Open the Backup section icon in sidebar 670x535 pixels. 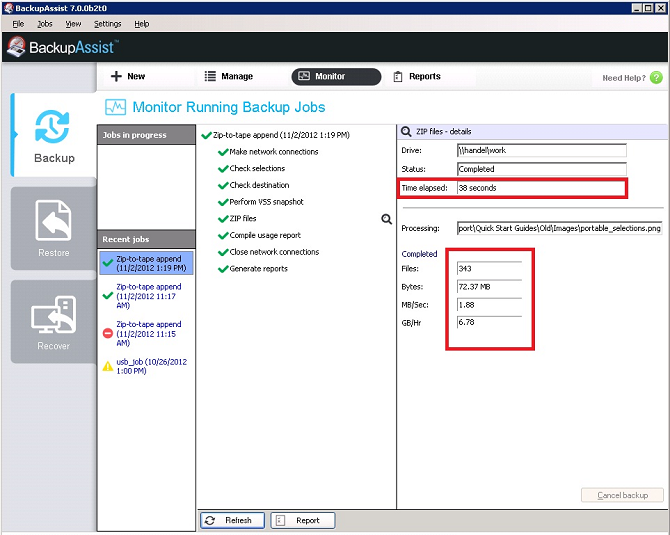coord(52,126)
